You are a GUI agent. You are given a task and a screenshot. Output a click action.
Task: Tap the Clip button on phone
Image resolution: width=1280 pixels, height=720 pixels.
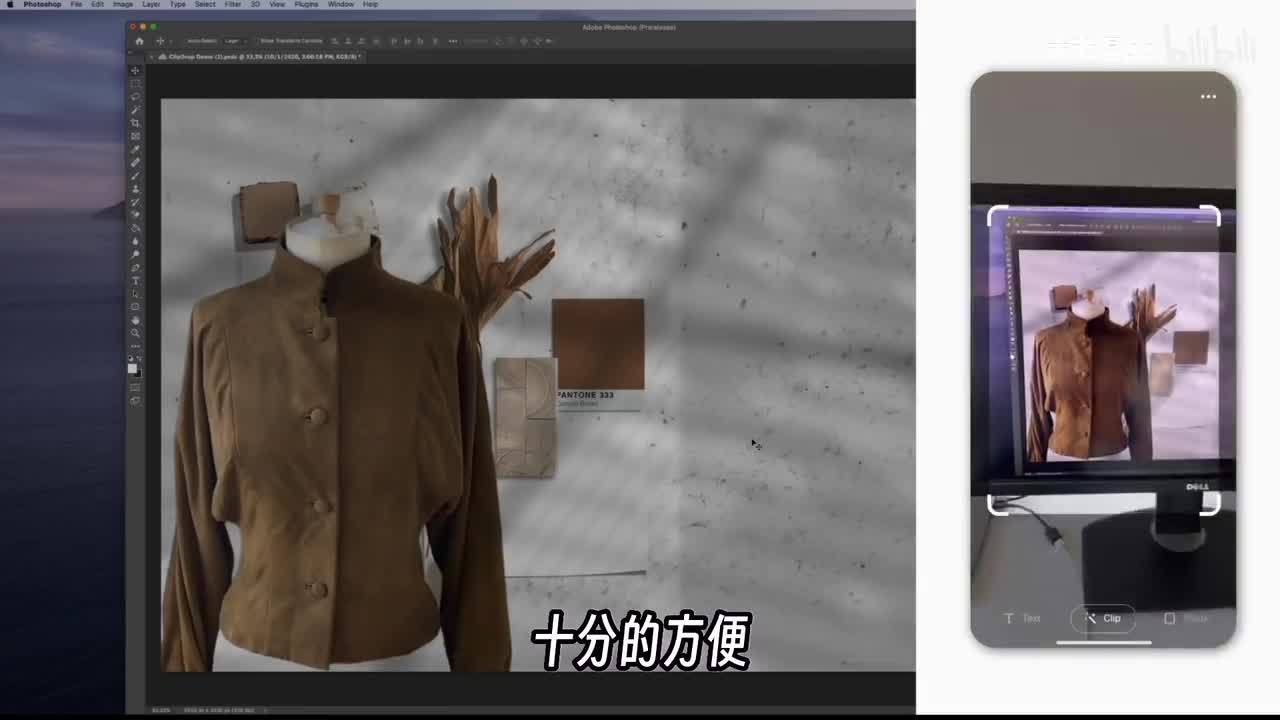[x=1104, y=618]
